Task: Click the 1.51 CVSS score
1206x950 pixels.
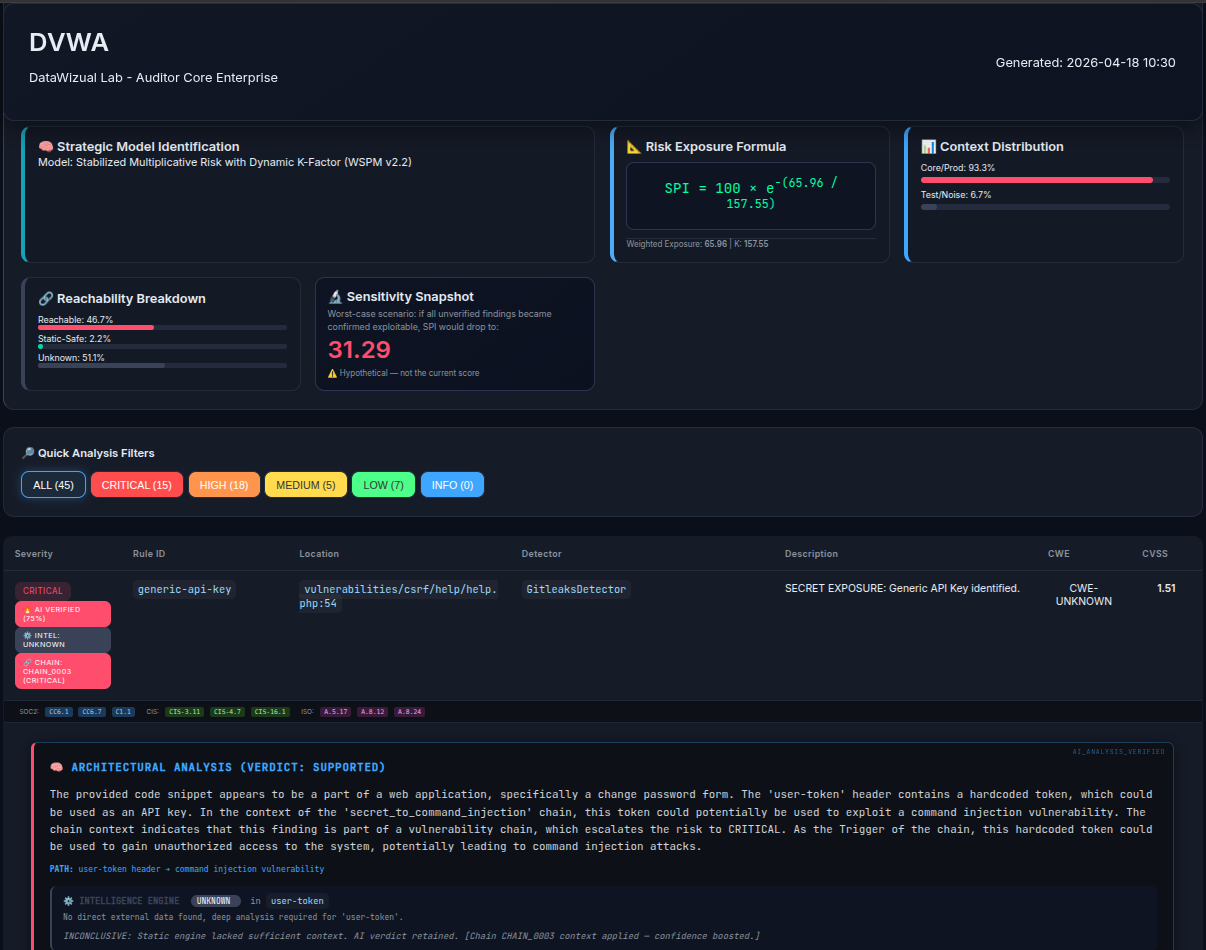Action: click(1166, 588)
